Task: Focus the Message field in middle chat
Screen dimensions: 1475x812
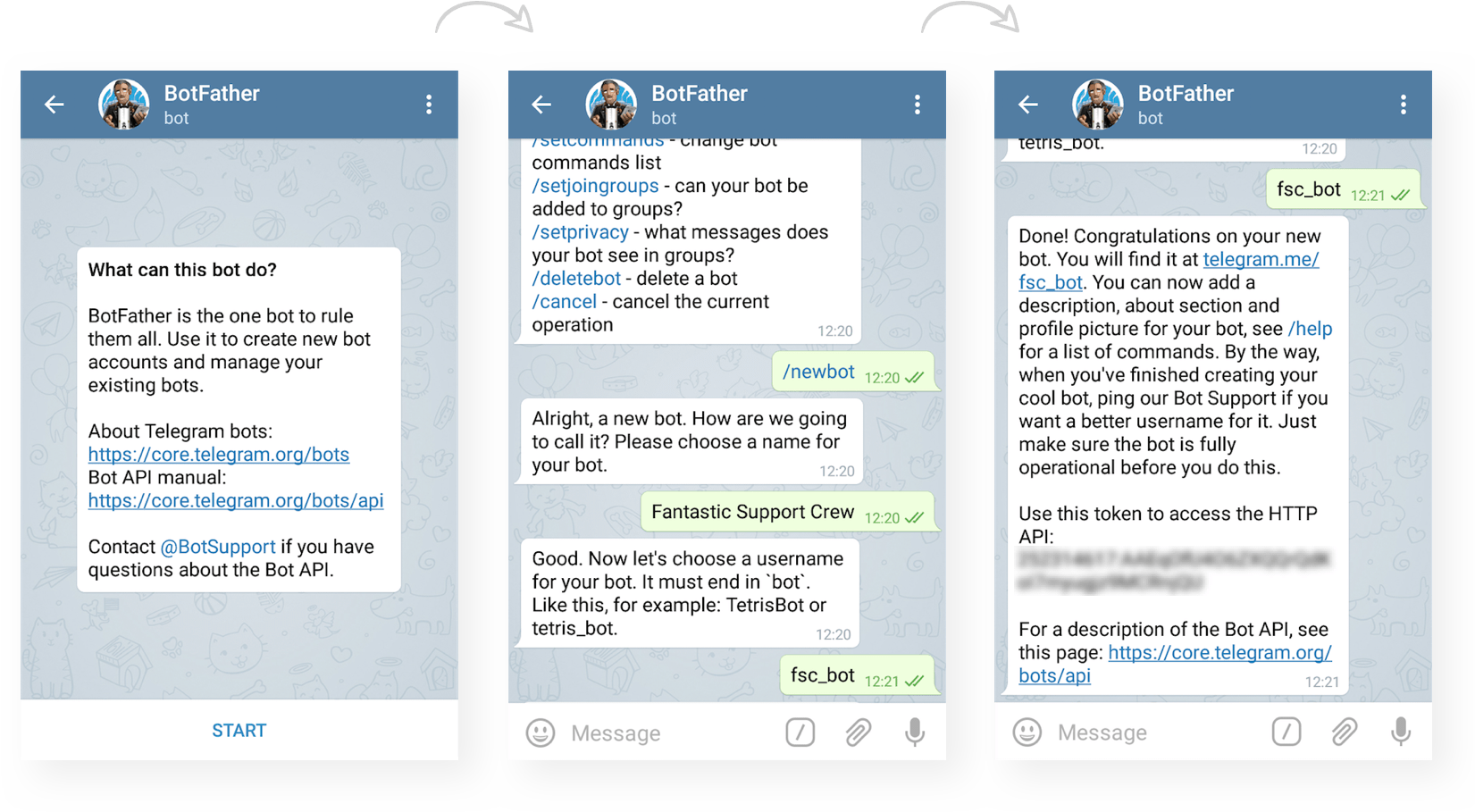Action: (670, 733)
